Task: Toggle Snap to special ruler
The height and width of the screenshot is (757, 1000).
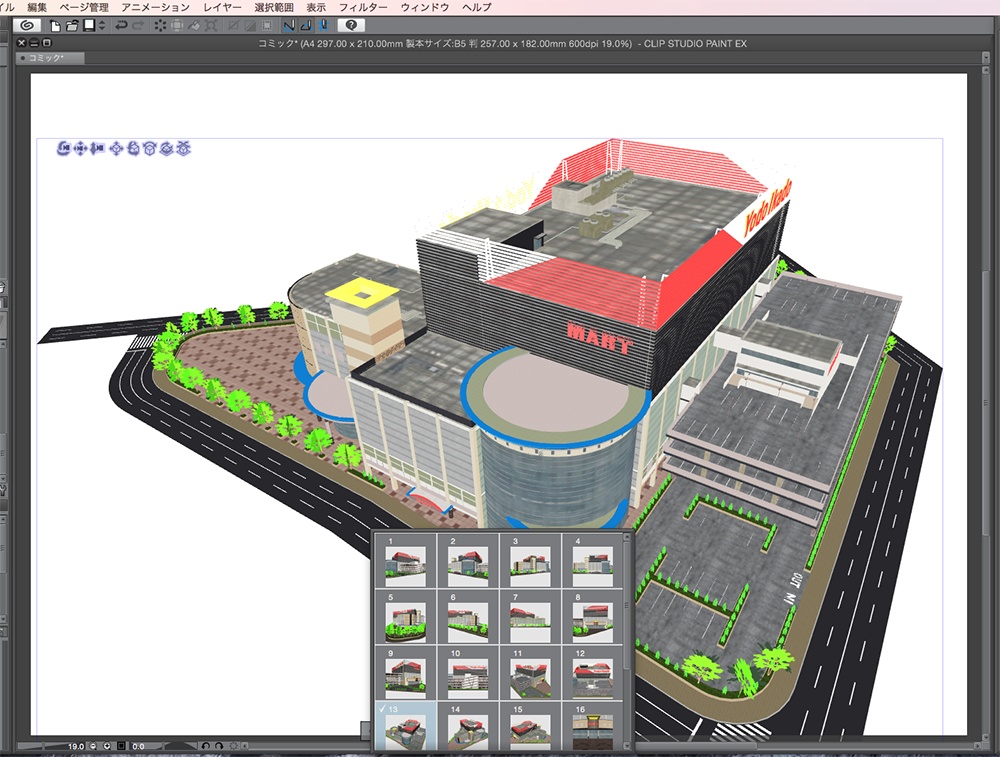Action: coord(306,26)
